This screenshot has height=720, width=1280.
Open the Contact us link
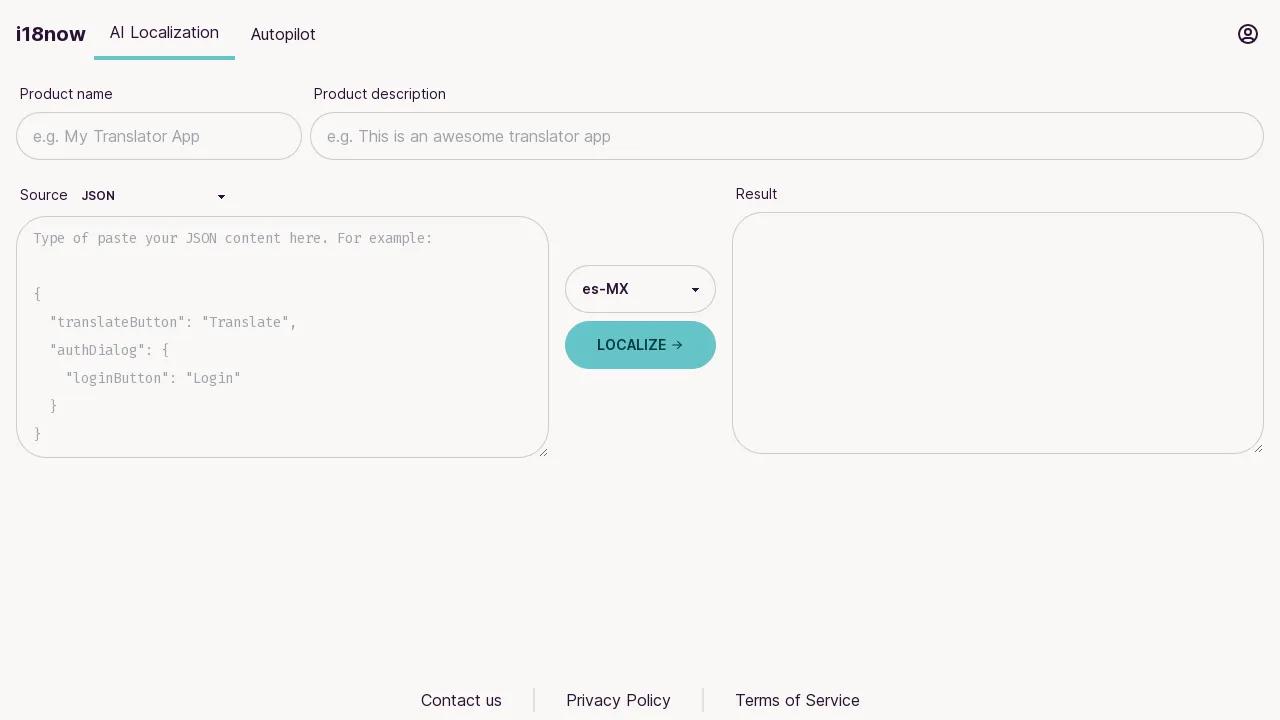pos(461,700)
